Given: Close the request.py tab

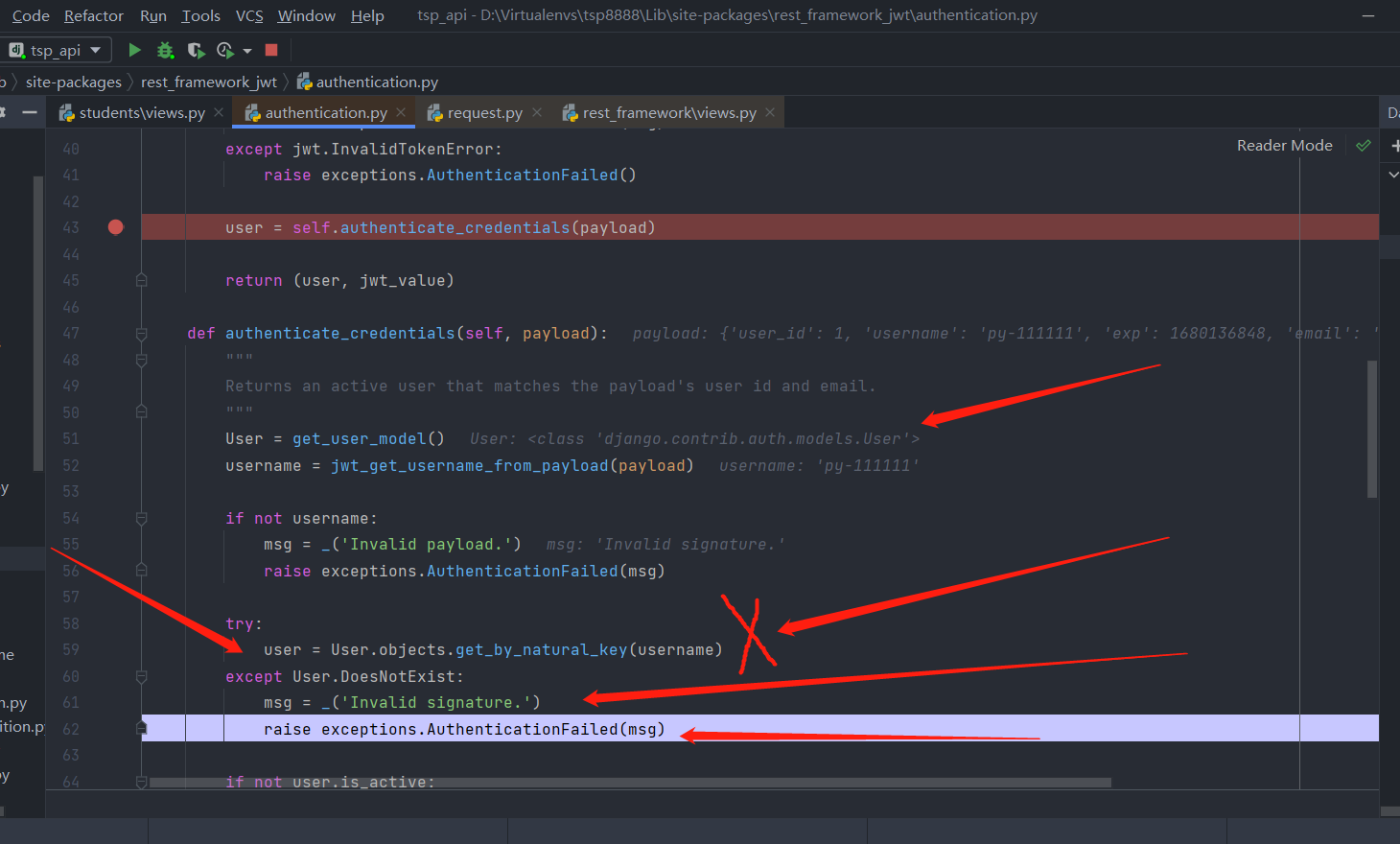Looking at the screenshot, I should [537, 112].
